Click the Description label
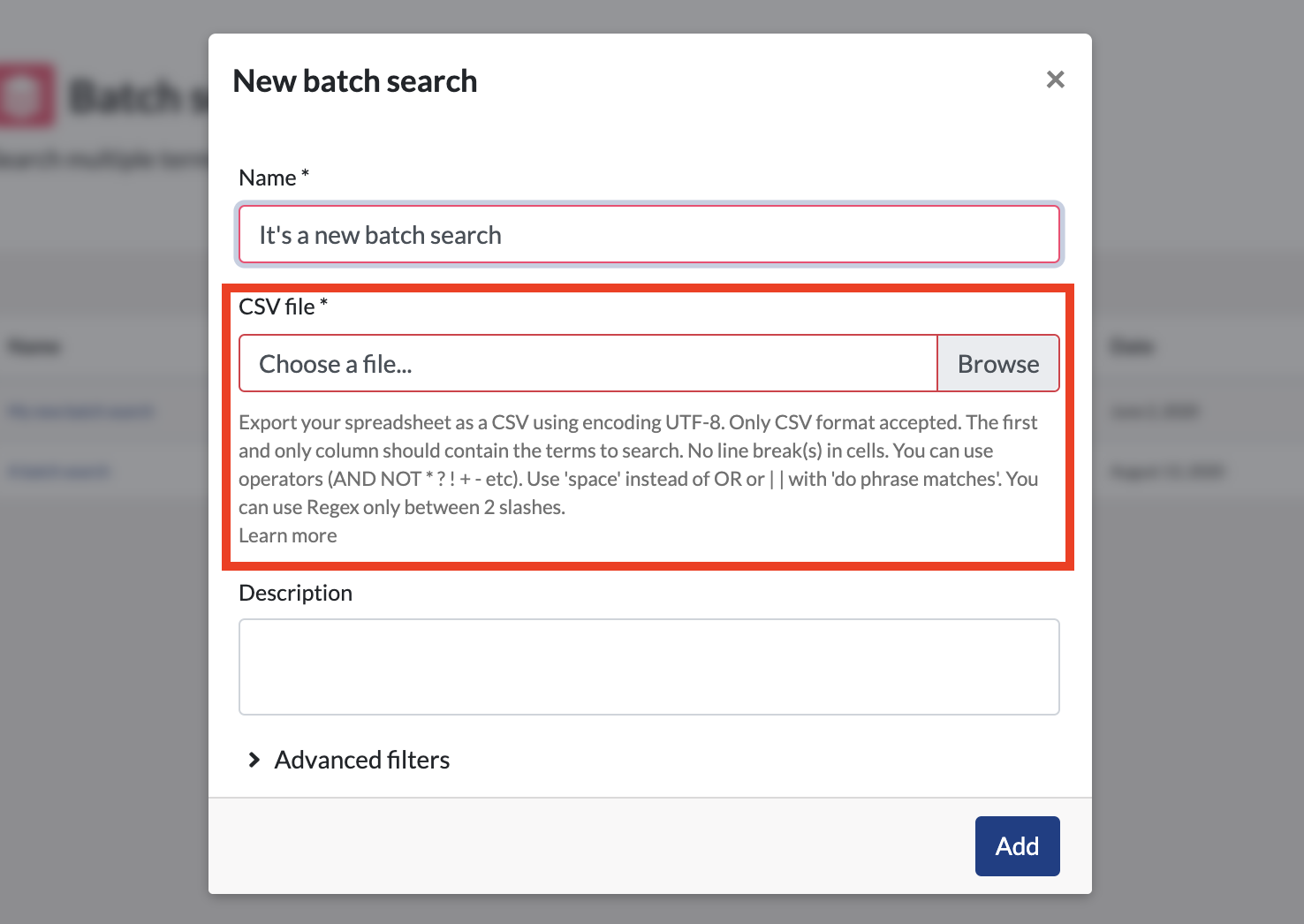Image resolution: width=1304 pixels, height=924 pixels. (296, 593)
